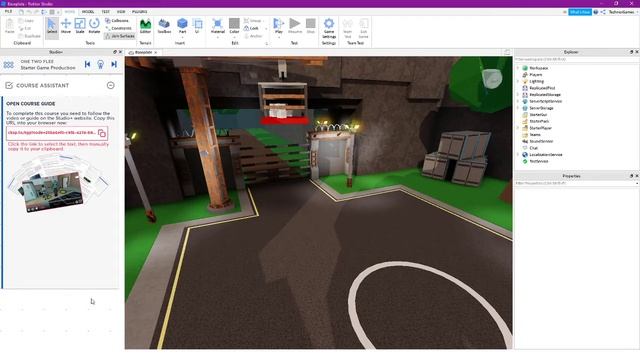Open the Material picker
Image resolution: width=640 pixels, height=360 pixels.
pyautogui.click(x=218, y=26)
